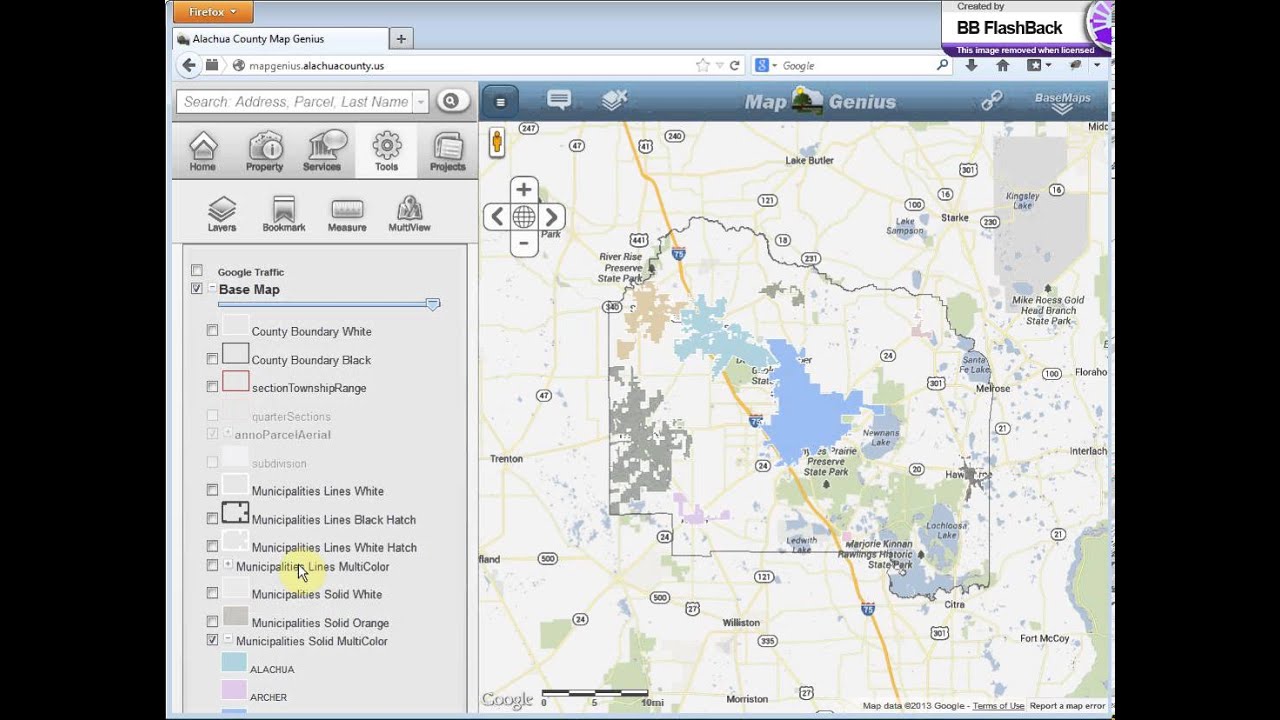This screenshot has height=720, width=1280.
Task: Open the search type dropdown arrow
Action: click(421, 102)
